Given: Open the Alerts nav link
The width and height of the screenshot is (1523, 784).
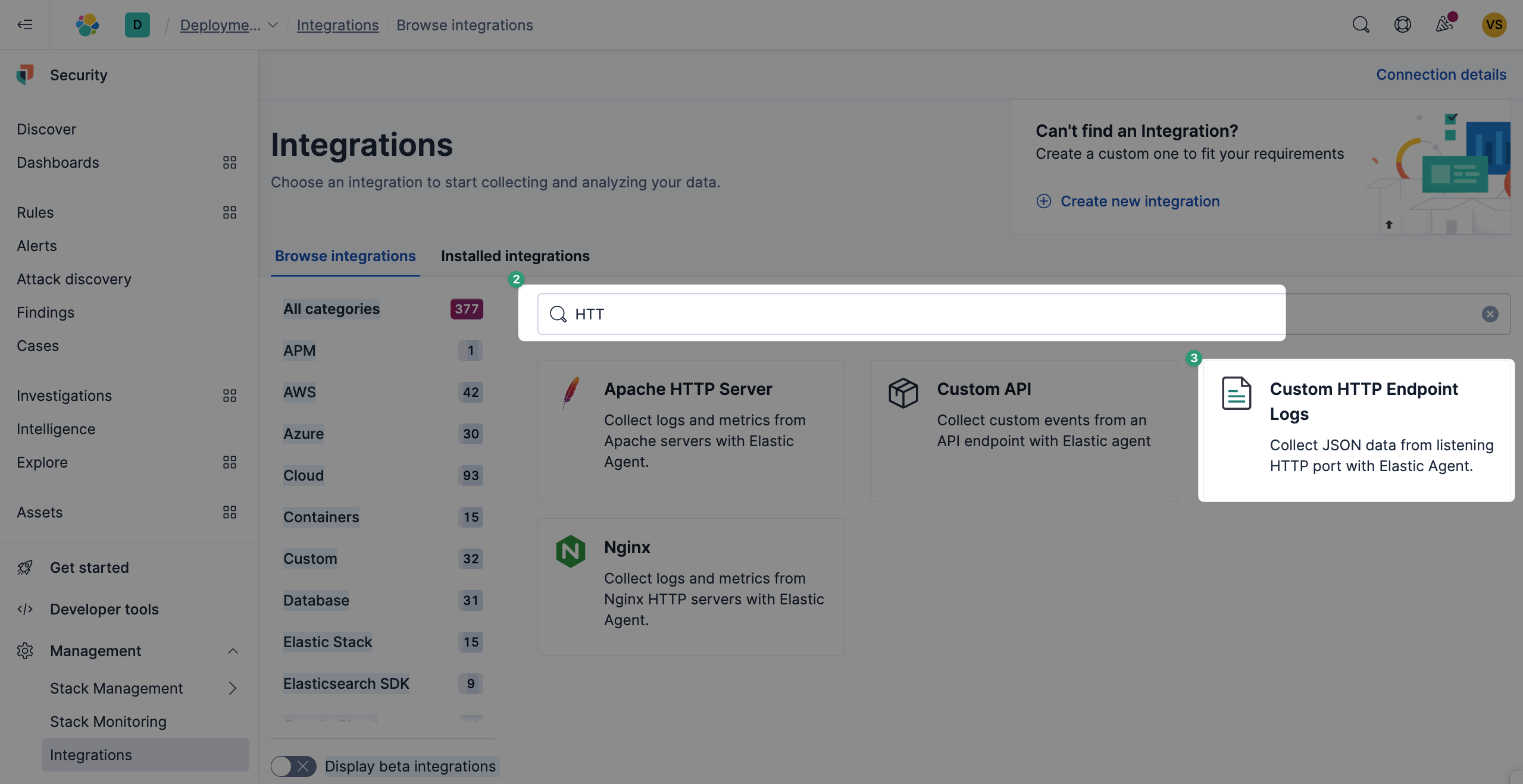Looking at the screenshot, I should [x=37, y=246].
